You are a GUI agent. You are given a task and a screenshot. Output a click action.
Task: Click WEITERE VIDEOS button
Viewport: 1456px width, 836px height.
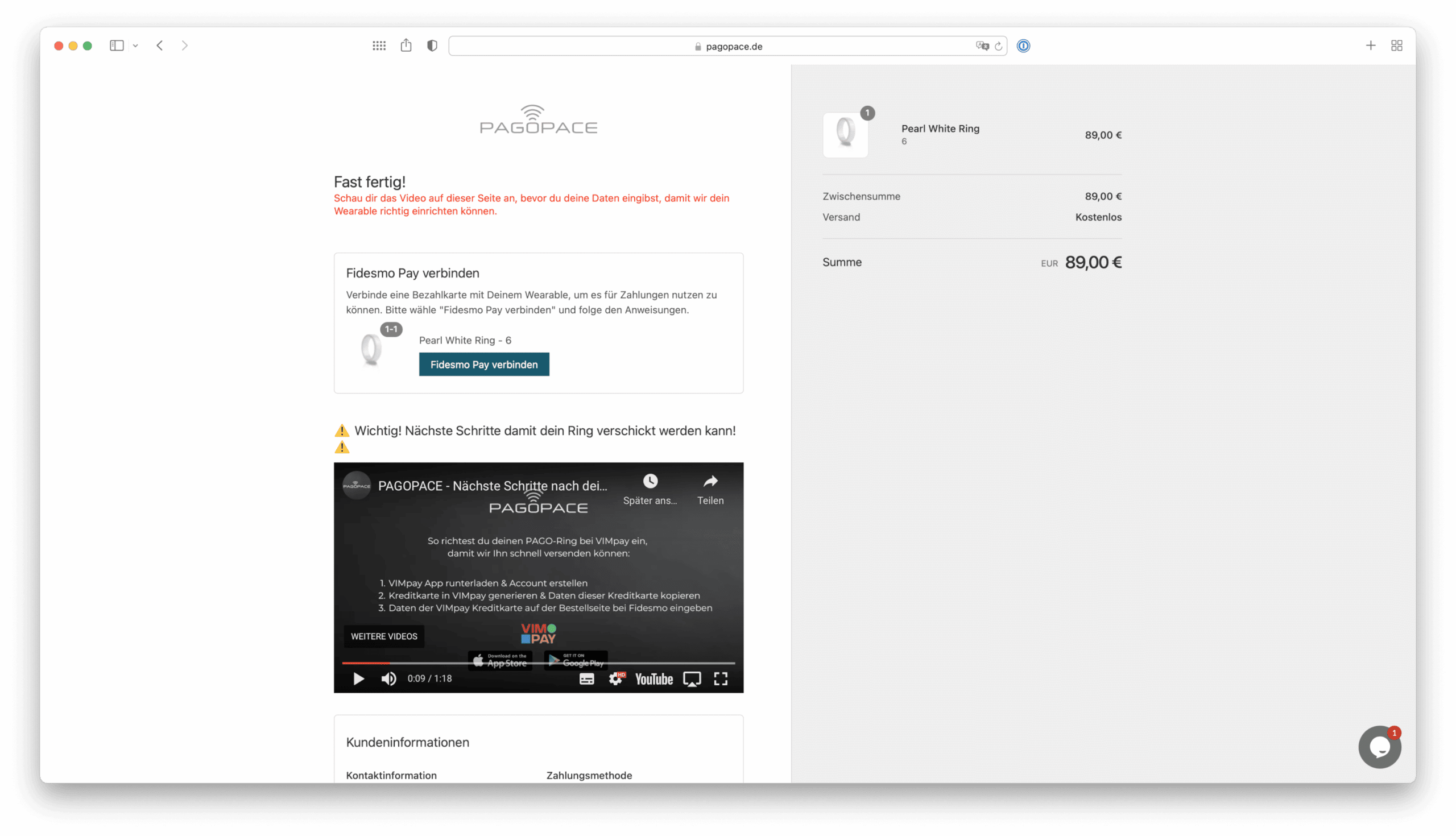(384, 636)
